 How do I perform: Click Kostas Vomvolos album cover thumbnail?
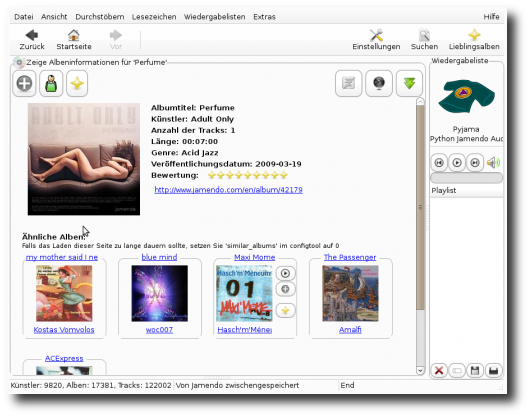64,293
